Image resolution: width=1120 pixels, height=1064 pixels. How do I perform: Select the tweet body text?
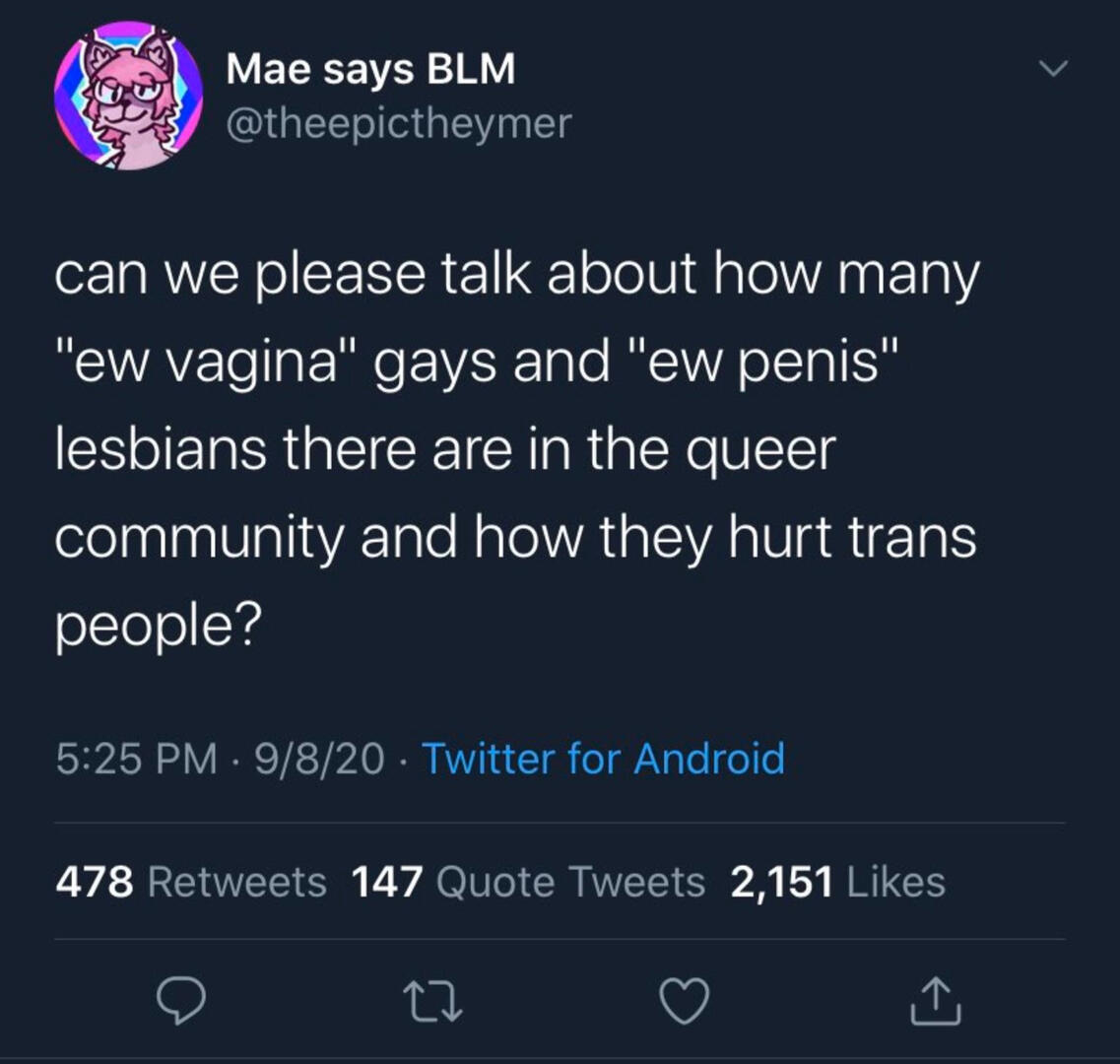point(517,450)
